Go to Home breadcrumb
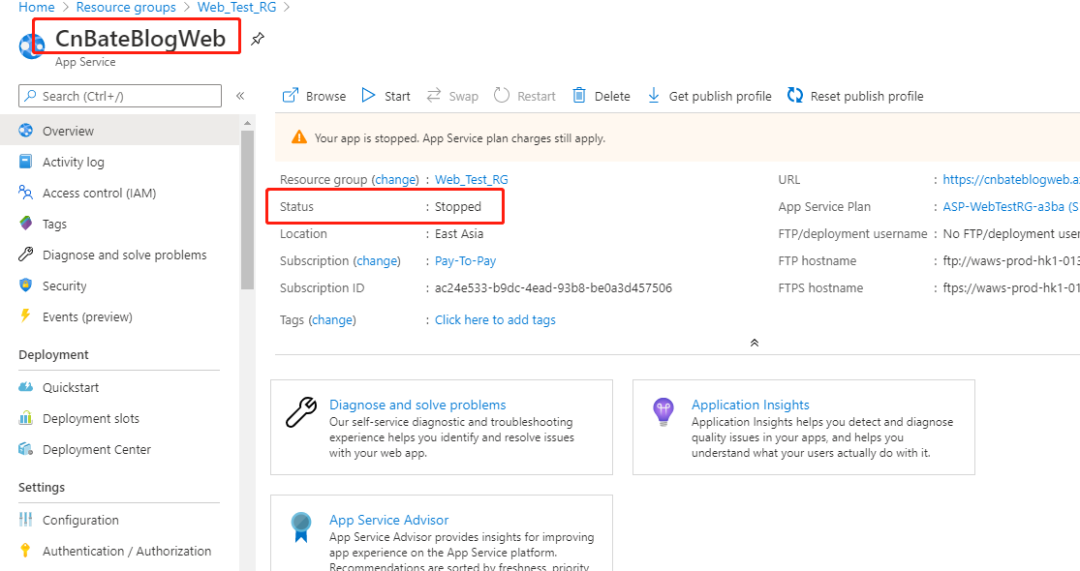1080x571 pixels. coord(37,8)
